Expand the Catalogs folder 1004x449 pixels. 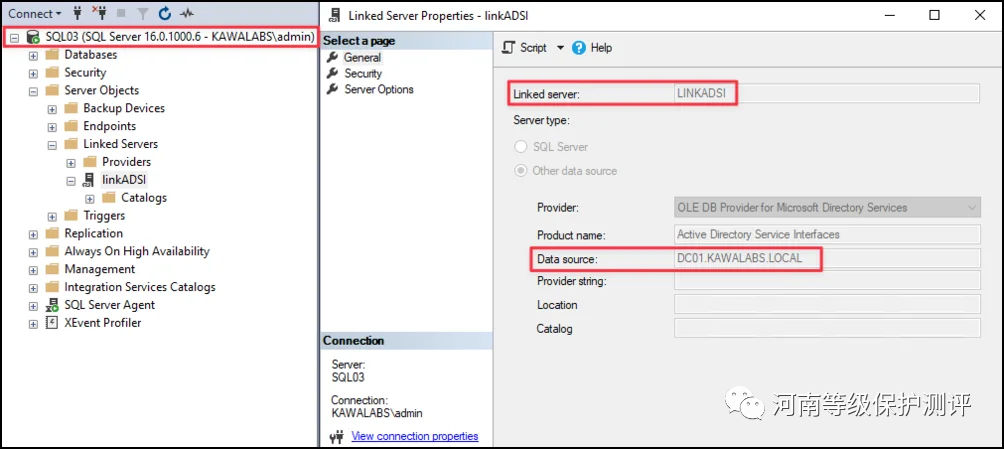[90, 199]
